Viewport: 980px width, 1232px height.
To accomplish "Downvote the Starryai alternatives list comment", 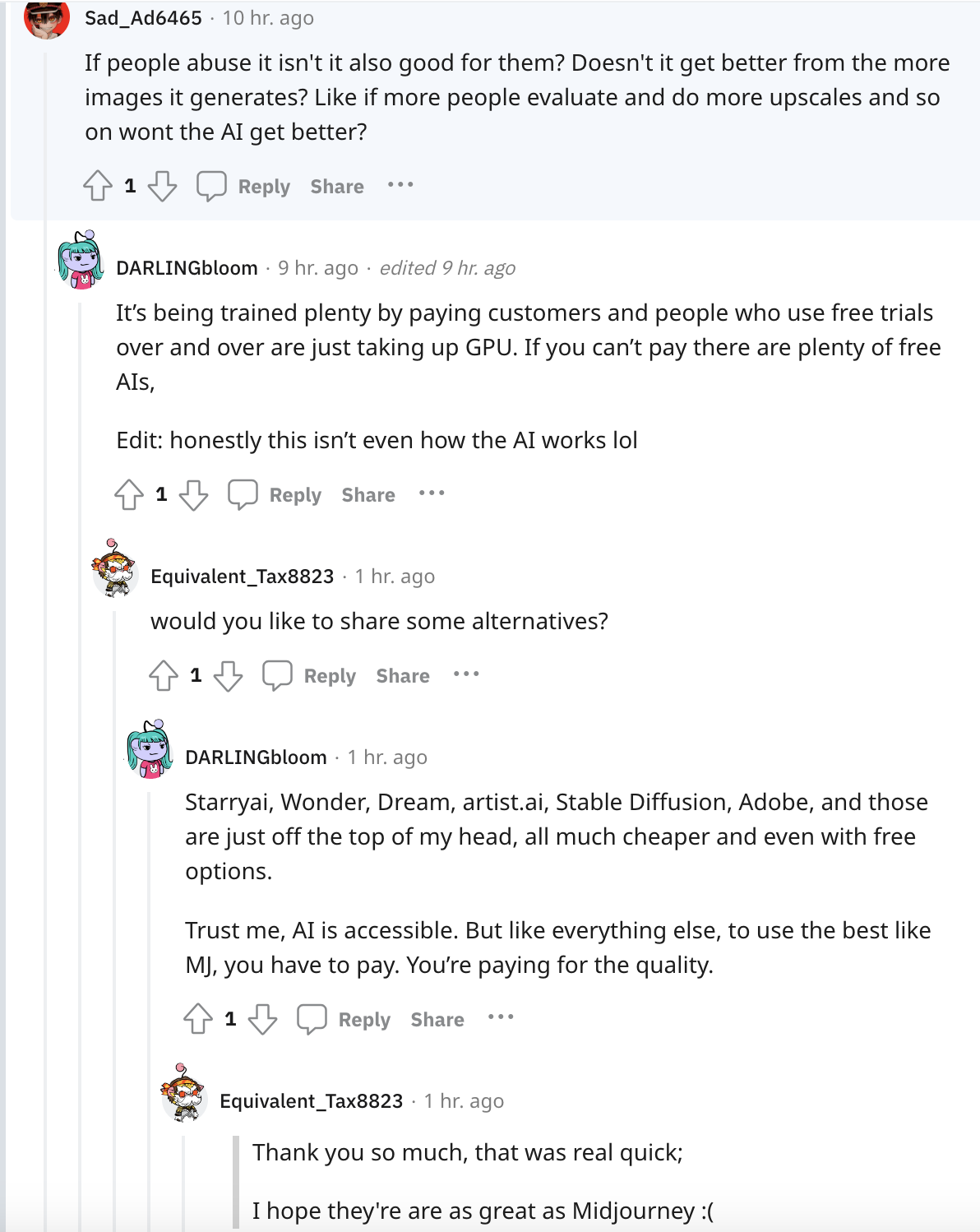I will pyautogui.click(x=262, y=1019).
